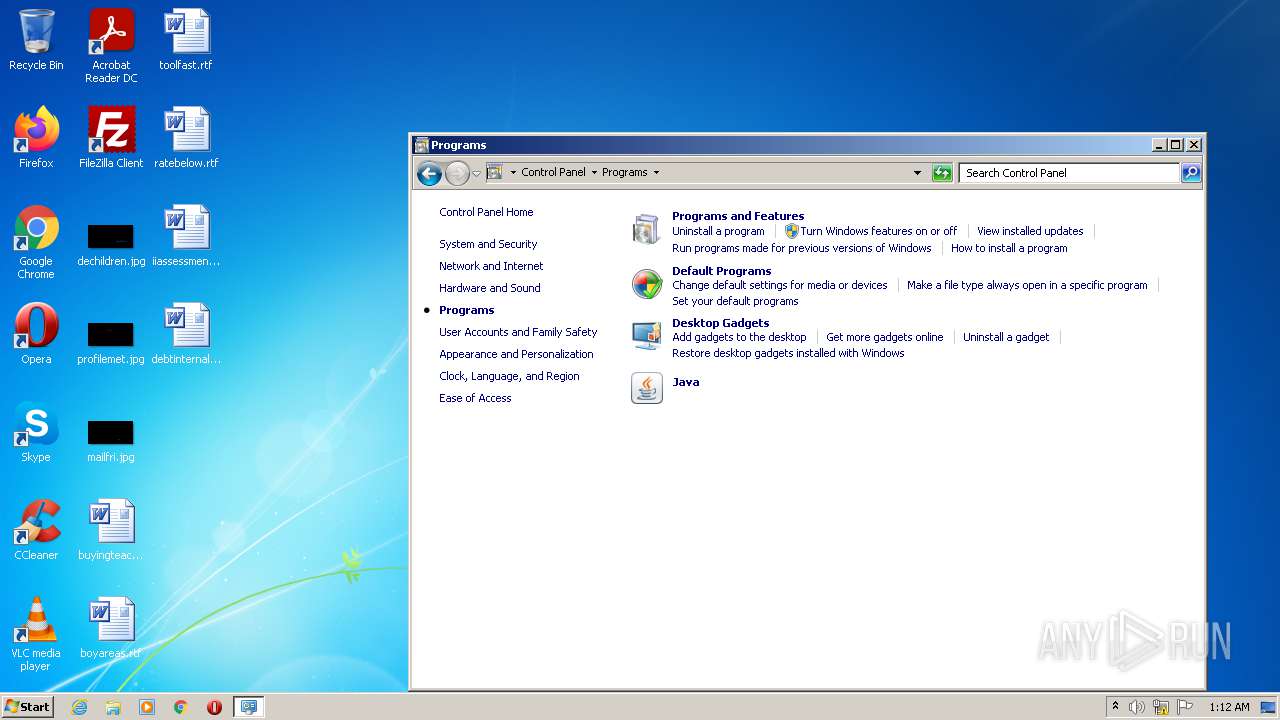Click Control Panel in the breadcrumb
The image size is (1280, 720).
point(553,172)
